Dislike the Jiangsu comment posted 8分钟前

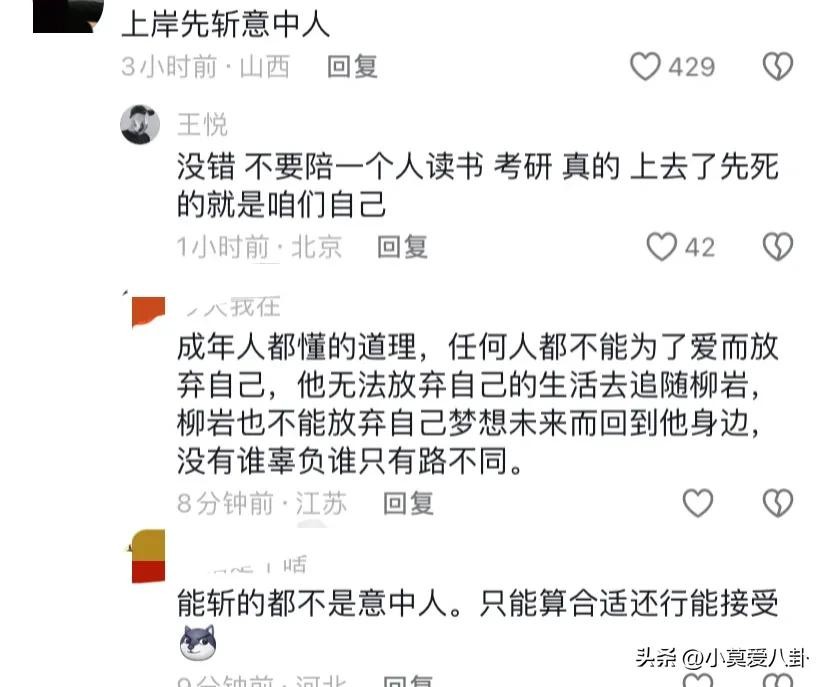coord(778,503)
